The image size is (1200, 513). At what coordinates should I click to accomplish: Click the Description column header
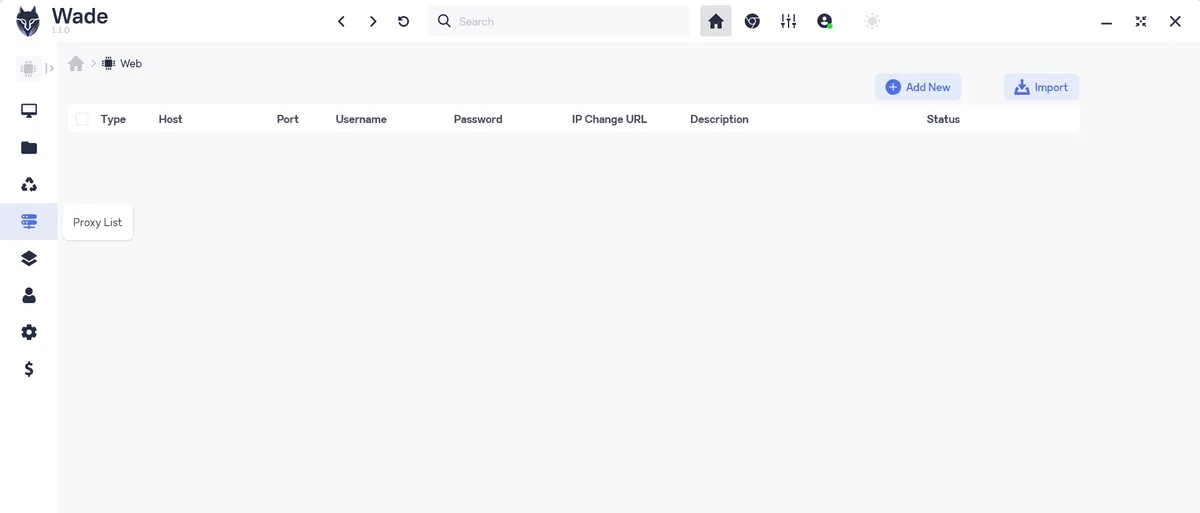click(x=719, y=119)
